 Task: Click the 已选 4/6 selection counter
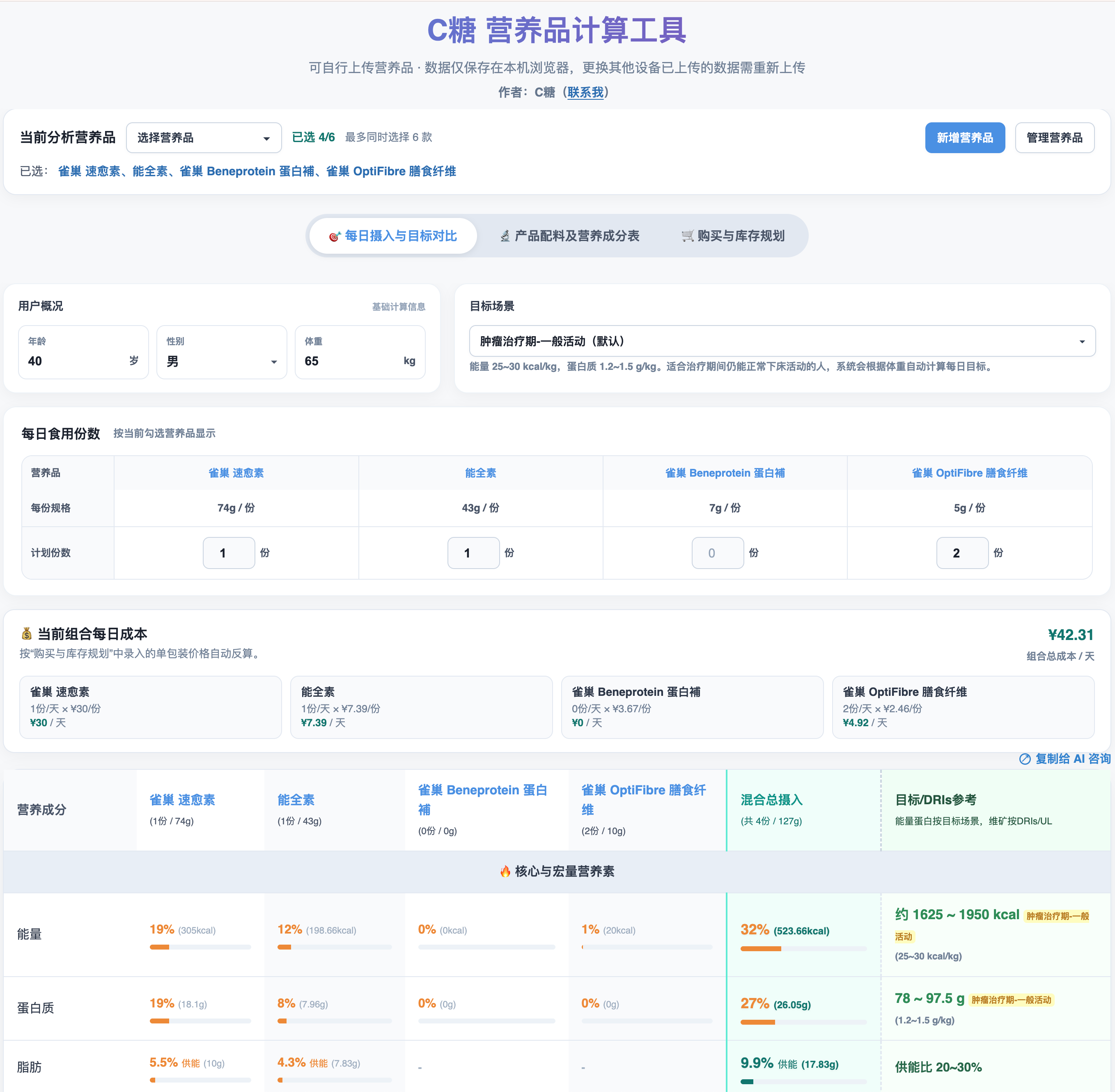click(x=313, y=137)
